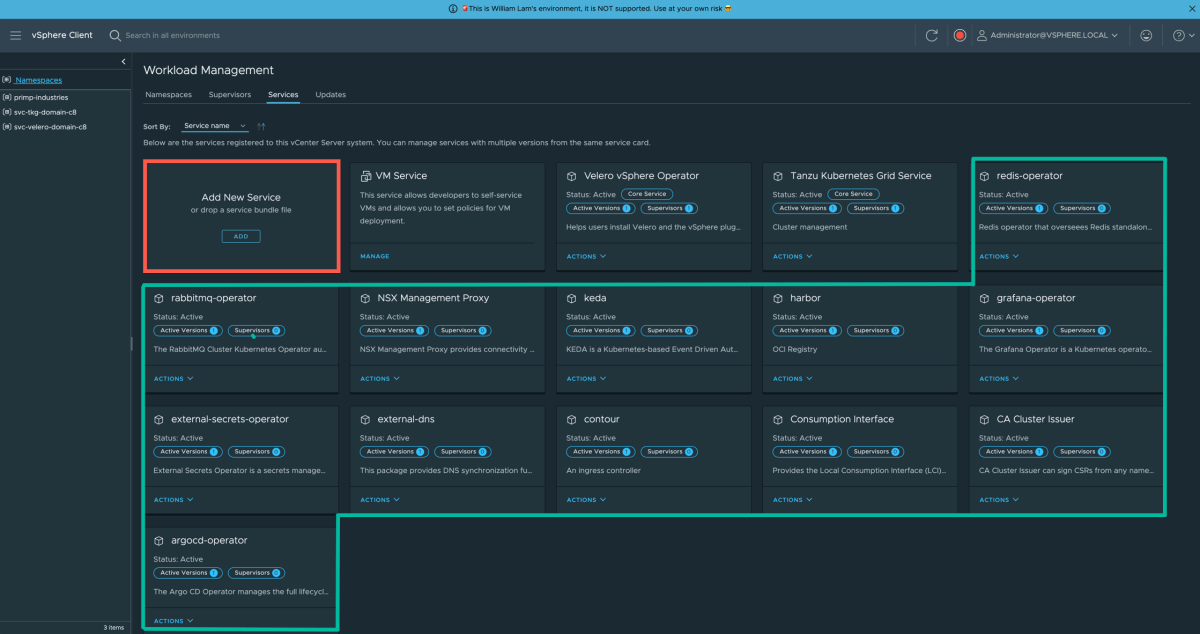The width and height of the screenshot is (1200, 634).
Task: Select svc-tkg-domain-c8 namespace
Action: pos(45,112)
